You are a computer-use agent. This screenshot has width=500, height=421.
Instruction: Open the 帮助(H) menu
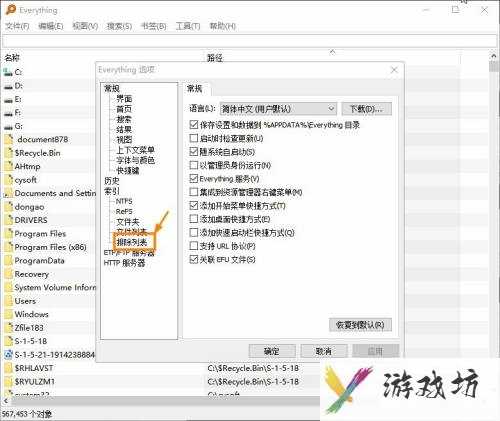click(222, 26)
